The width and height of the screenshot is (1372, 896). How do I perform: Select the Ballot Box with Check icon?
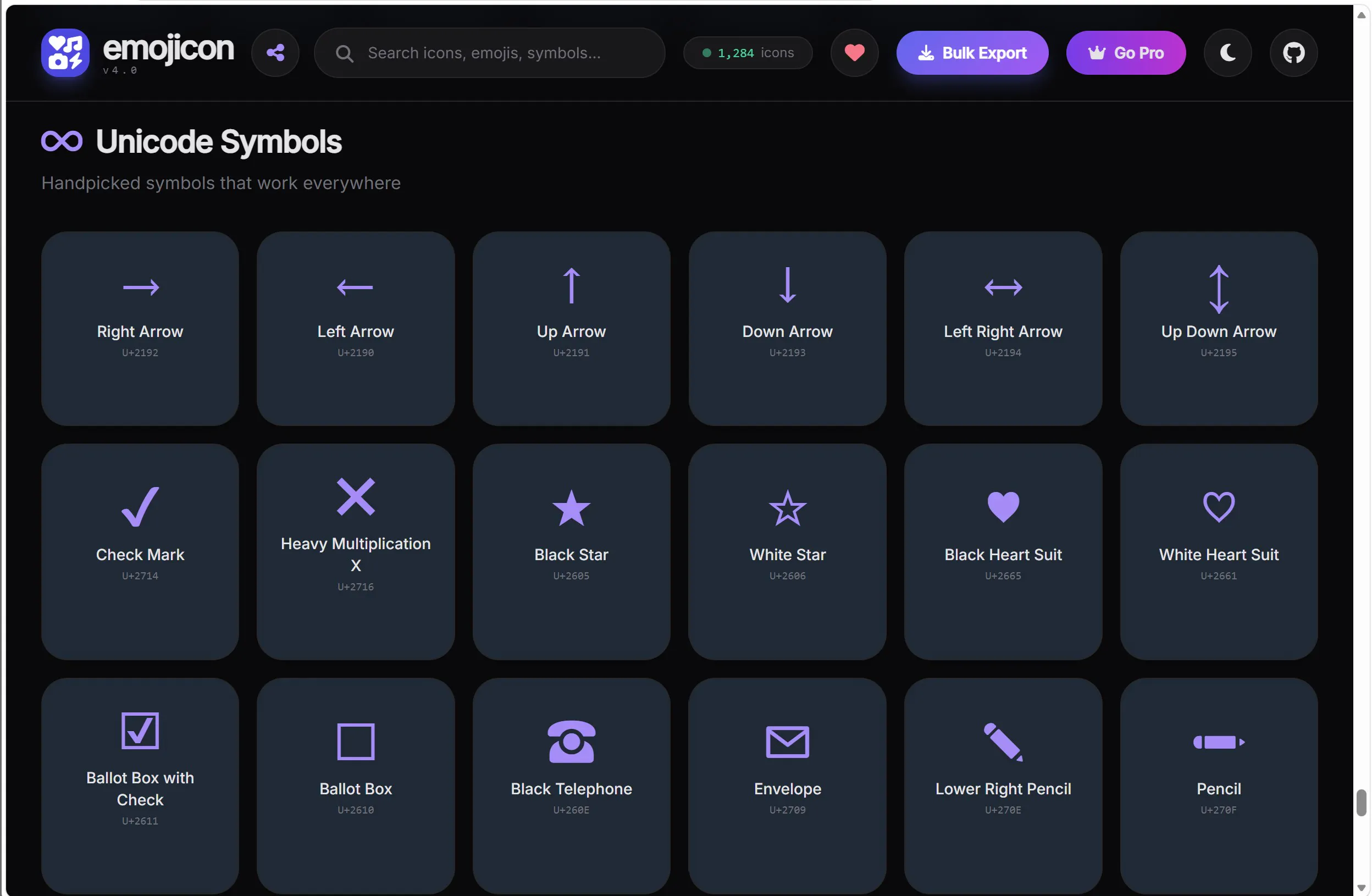coord(140,731)
